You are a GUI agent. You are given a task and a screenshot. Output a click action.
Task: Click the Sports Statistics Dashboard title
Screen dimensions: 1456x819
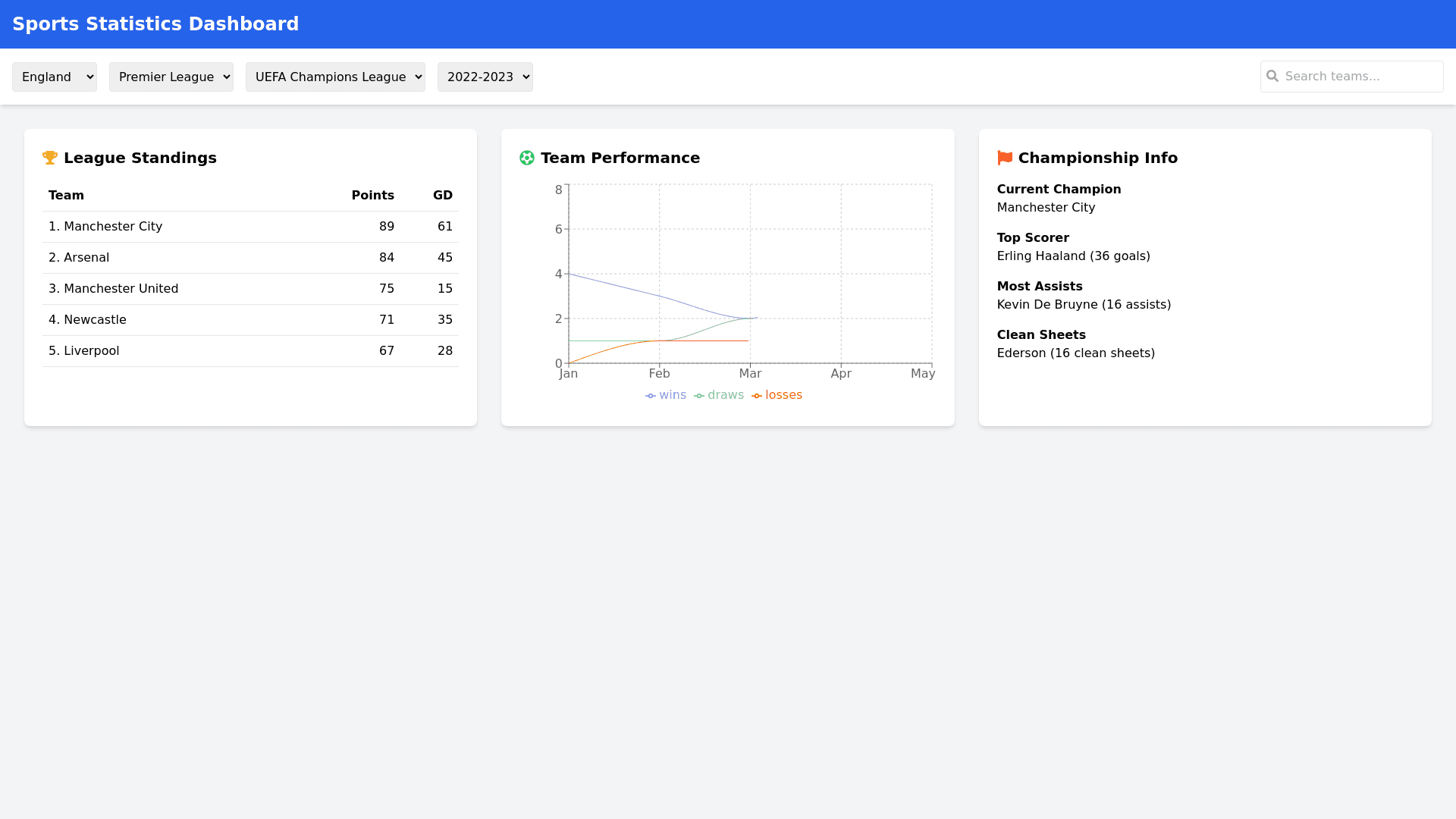(x=155, y=24)
